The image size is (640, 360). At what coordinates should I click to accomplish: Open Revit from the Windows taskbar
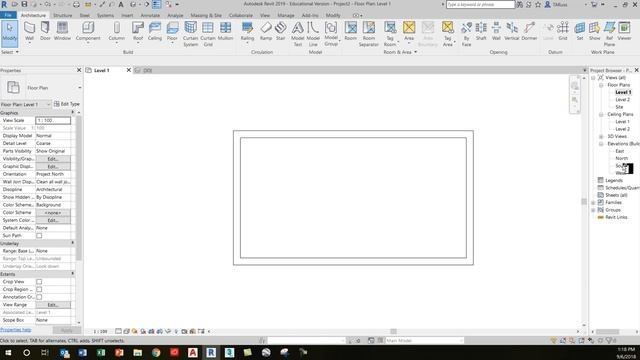(x=211, y=352)
